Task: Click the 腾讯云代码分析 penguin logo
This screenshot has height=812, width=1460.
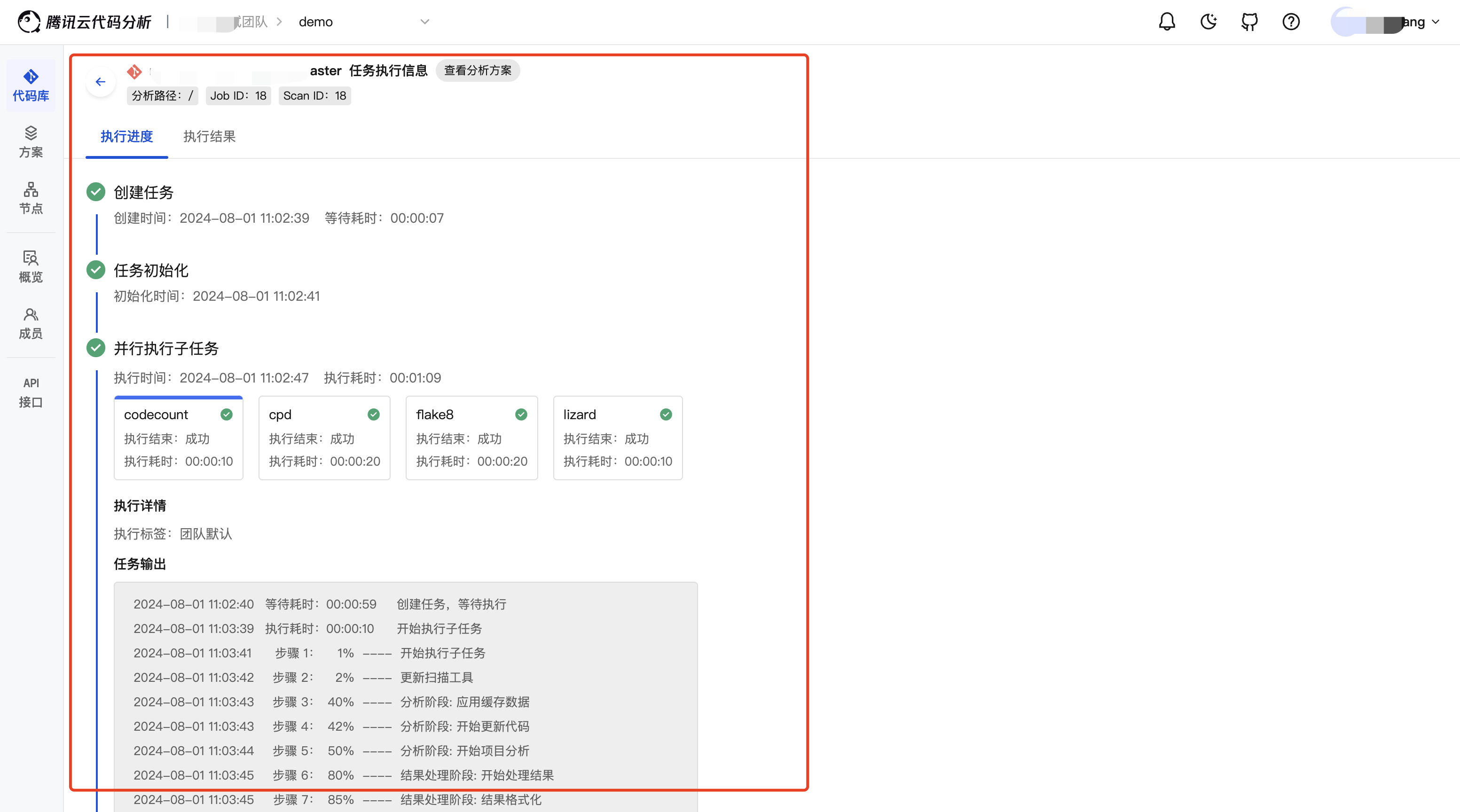Action: (85, 22)
